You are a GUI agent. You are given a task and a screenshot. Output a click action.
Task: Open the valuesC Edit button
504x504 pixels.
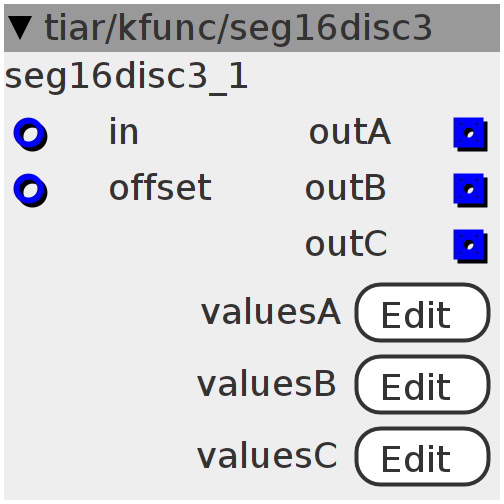point(423,457)
